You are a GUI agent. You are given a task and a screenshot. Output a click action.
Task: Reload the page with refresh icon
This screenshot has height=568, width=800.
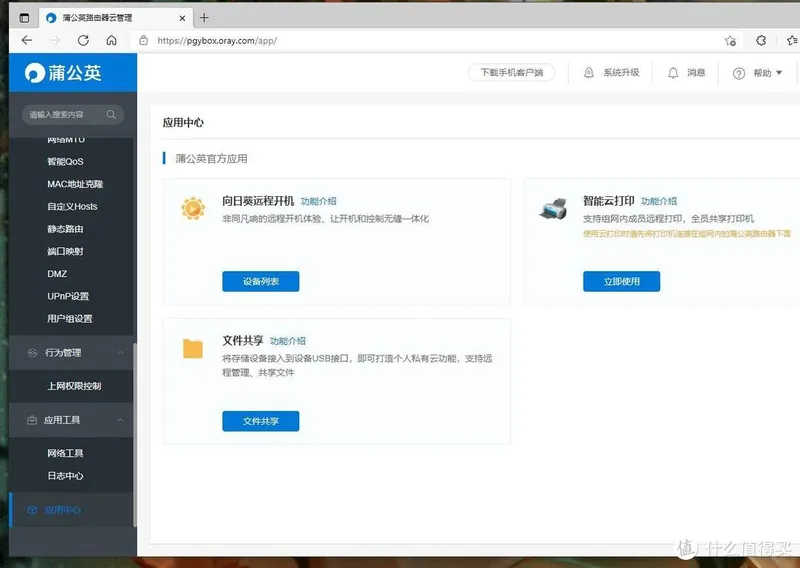coord(83,40)
